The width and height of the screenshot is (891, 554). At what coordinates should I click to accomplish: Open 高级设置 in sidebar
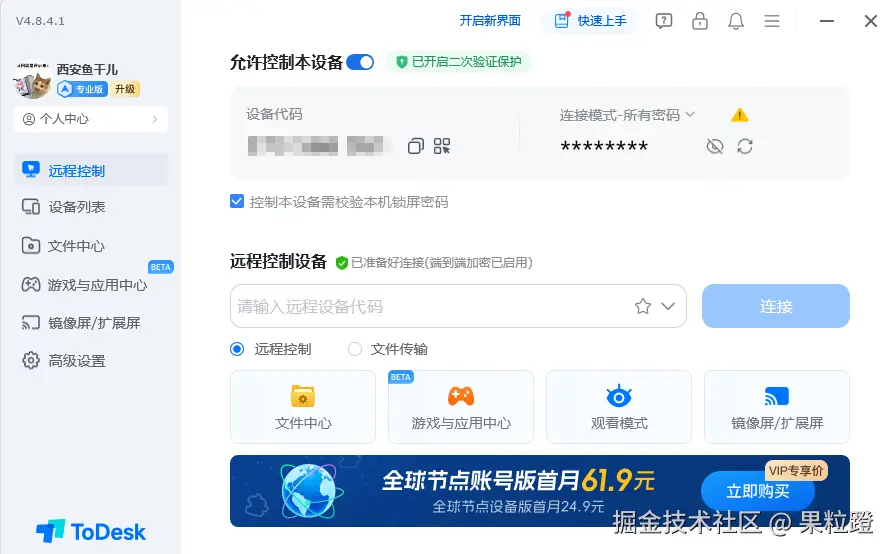91,361
